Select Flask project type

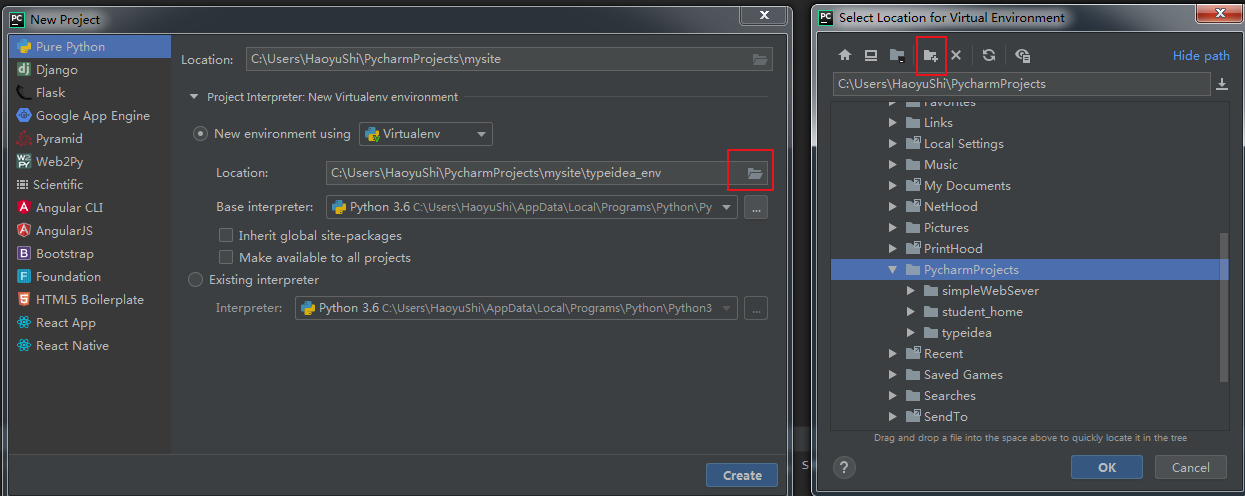[90, 93]
